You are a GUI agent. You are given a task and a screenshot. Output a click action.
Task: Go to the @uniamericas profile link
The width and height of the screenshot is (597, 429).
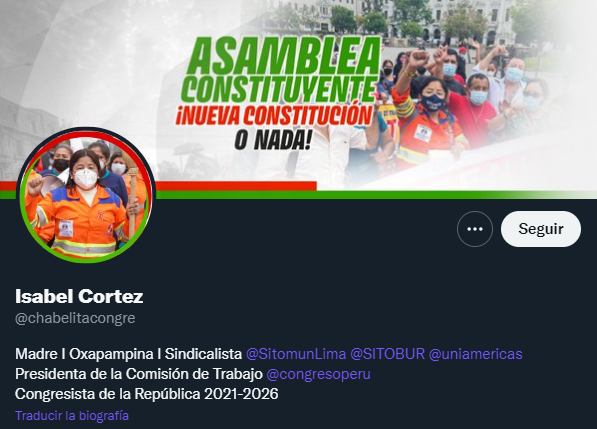pyautogui.click(x=476, y=354)
